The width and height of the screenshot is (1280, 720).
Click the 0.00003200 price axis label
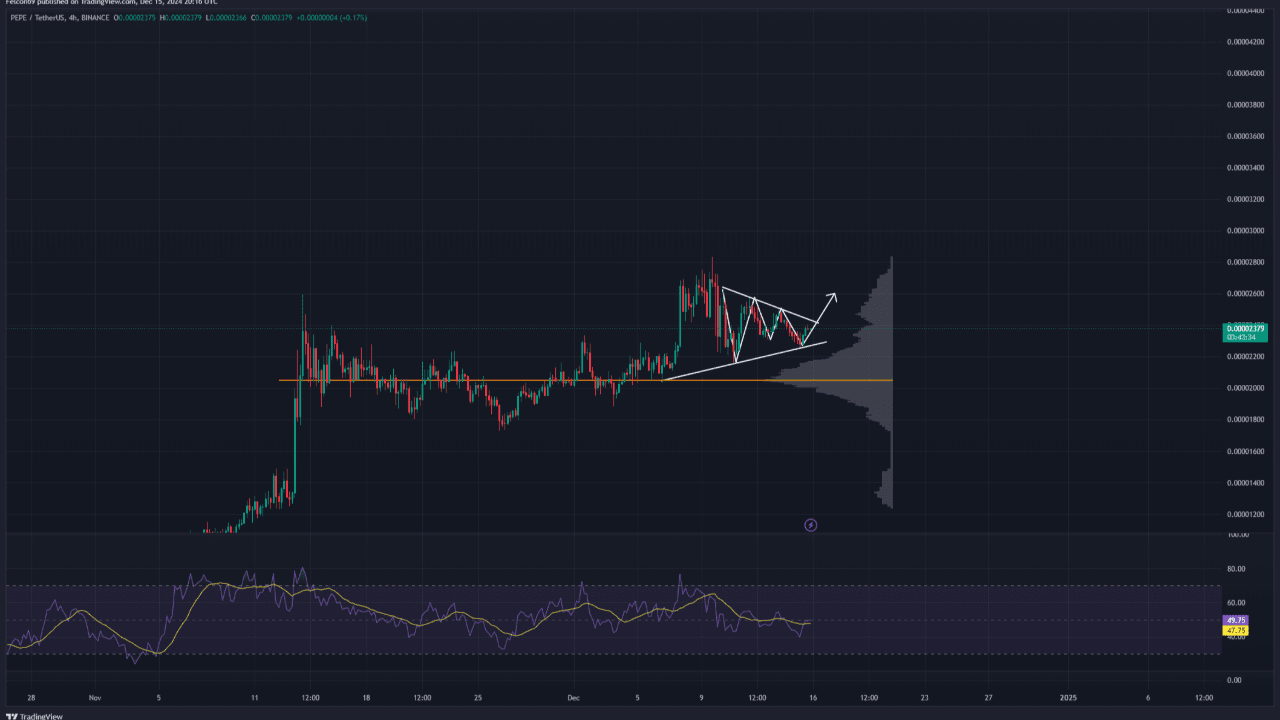pos(1245,199)
